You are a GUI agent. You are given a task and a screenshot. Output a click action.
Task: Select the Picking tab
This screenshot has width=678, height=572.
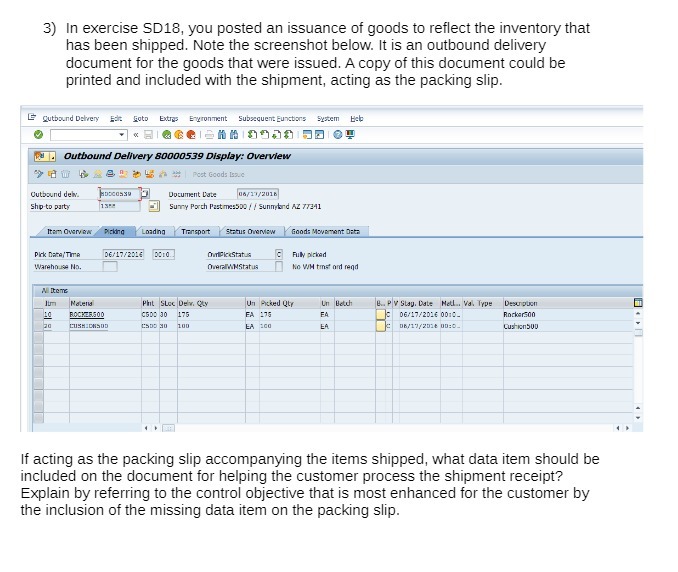coord(114,232)
